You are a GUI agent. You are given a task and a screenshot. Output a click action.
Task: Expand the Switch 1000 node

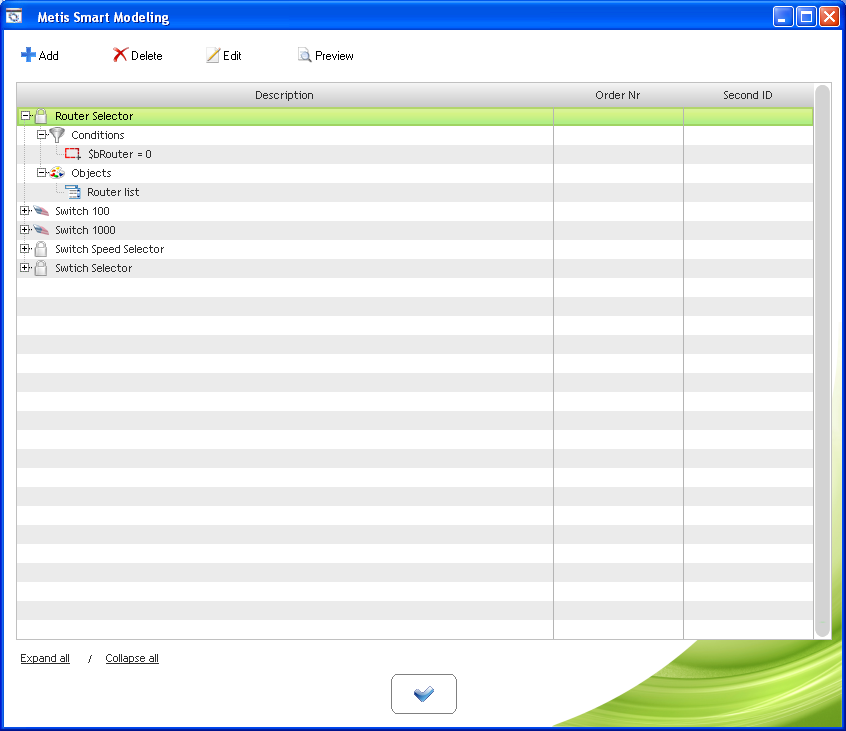(25, 230)
